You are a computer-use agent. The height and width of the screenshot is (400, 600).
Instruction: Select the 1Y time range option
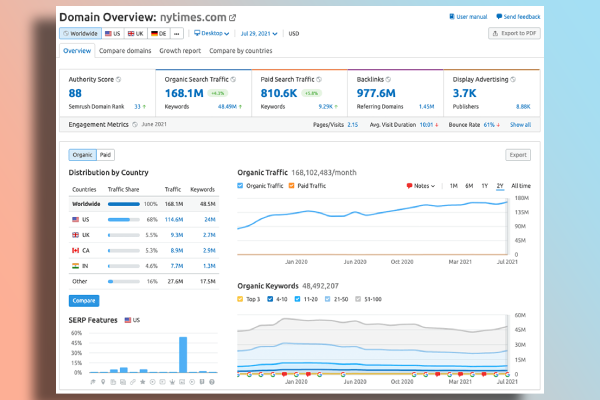pyautogui.click(x=484, y=186)
